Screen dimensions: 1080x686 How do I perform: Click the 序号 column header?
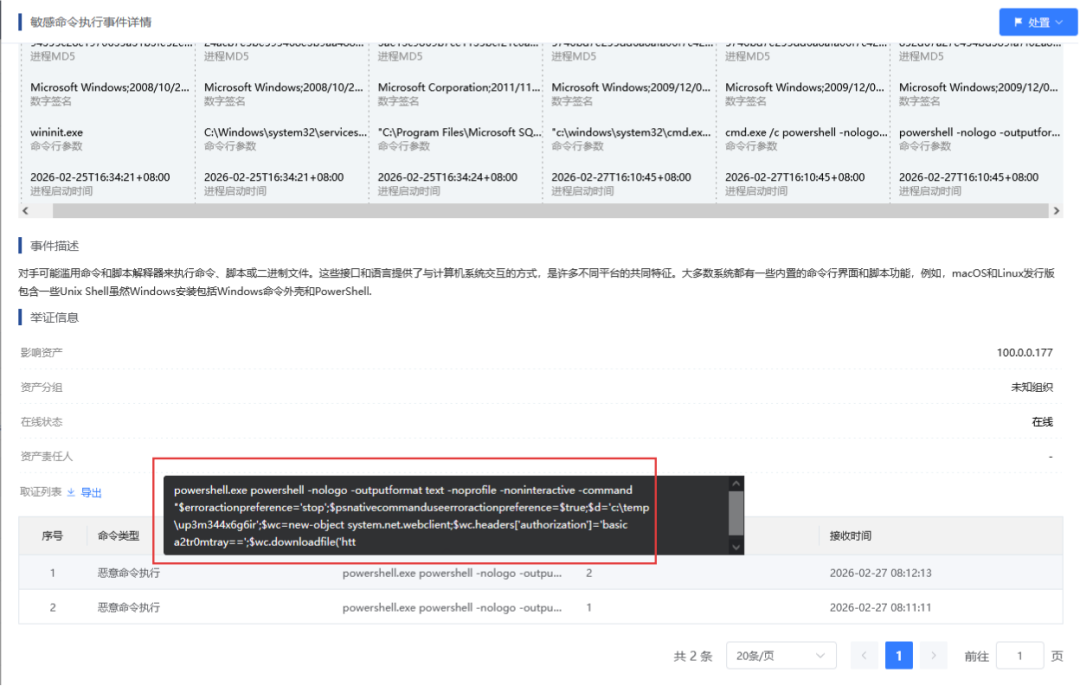(x=52, y=536)
